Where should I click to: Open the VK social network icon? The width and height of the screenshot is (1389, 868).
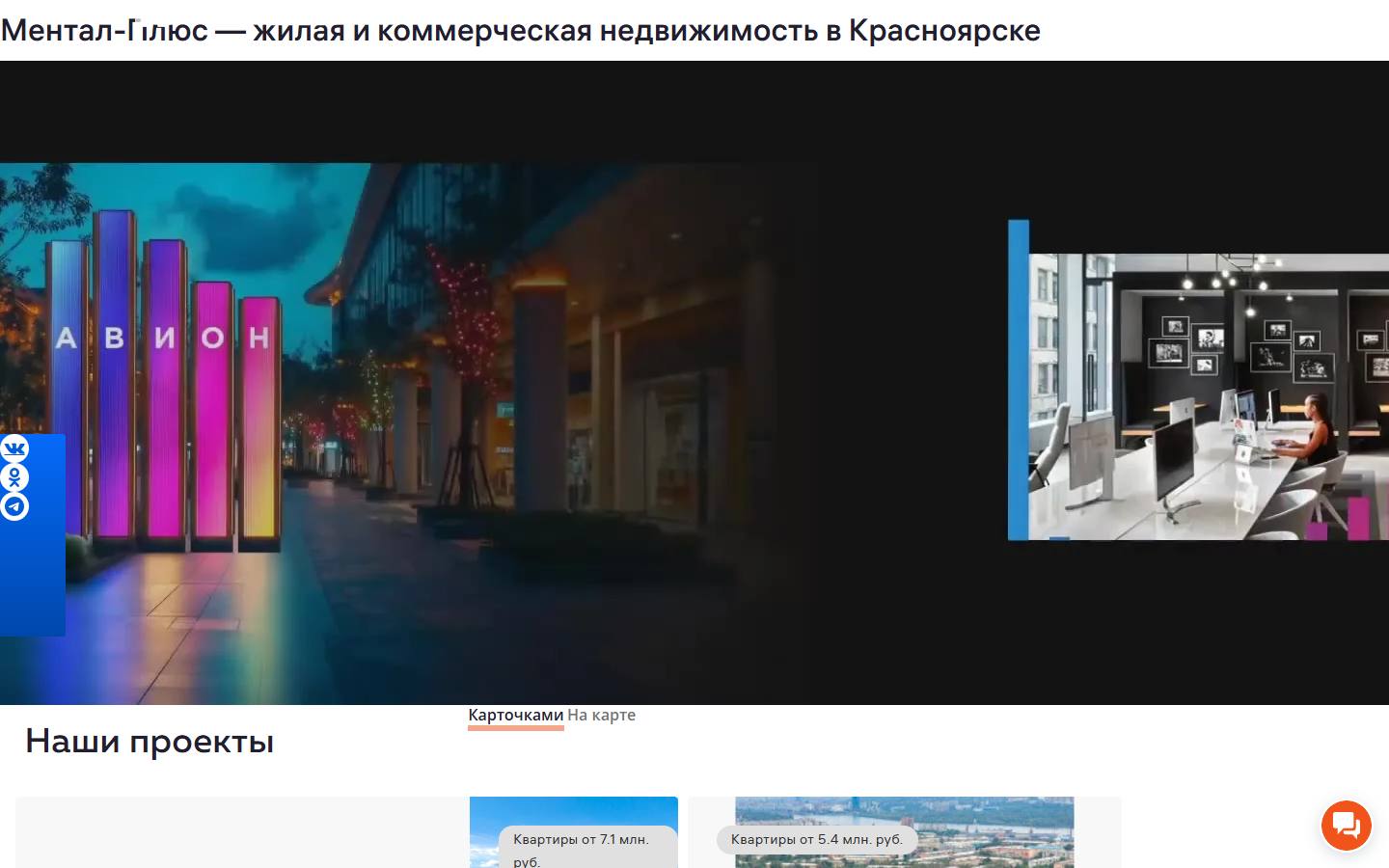tap(14, 448)
